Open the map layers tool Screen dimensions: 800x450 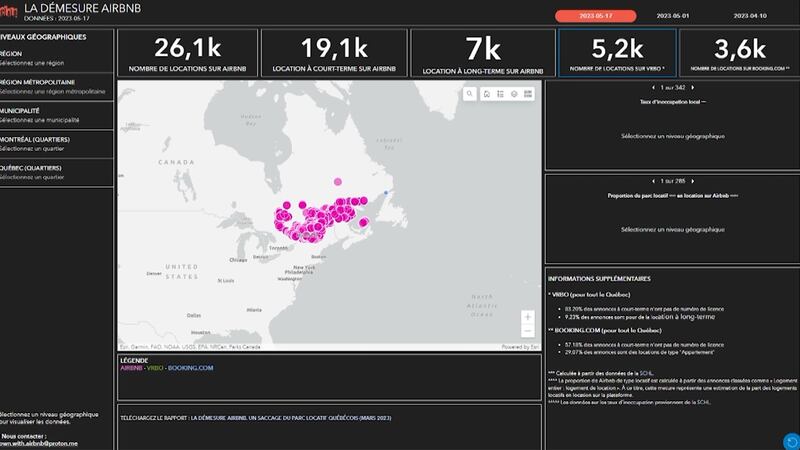click(x=513, y=94)
